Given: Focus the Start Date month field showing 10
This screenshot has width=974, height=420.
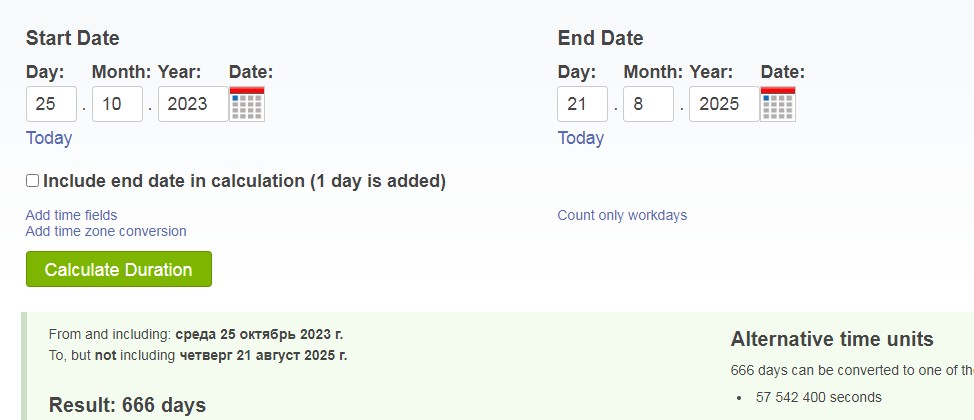Looking at the screenshot, I should (x=117, y=104).
